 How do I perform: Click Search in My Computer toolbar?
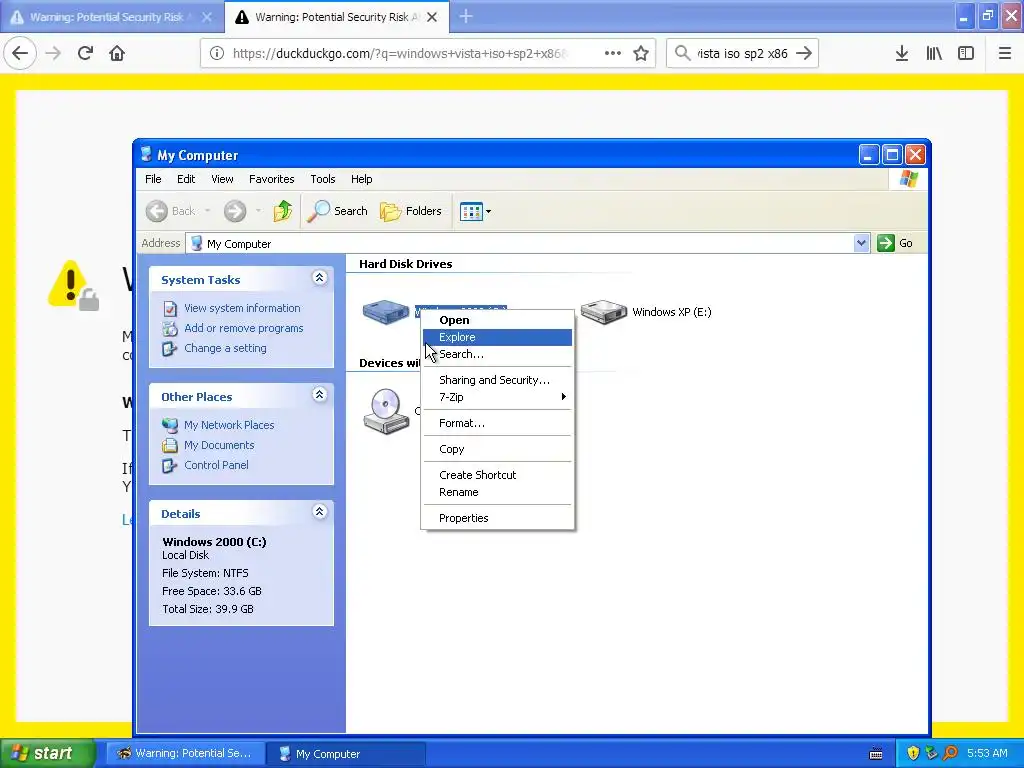pos(338,211)
